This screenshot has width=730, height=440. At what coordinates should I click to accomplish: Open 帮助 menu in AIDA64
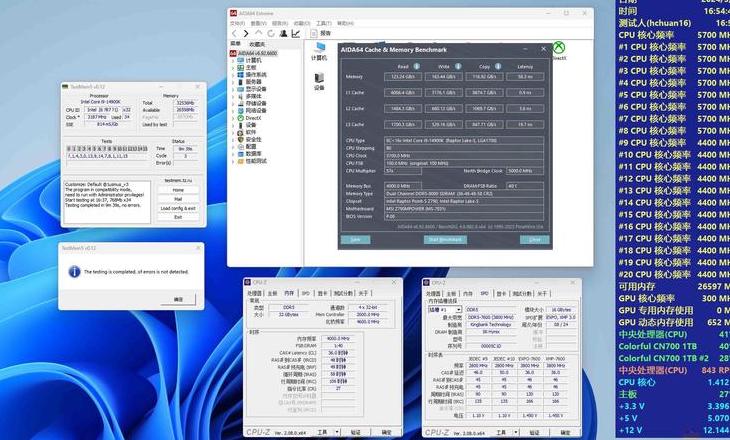[x=345, y=23]
